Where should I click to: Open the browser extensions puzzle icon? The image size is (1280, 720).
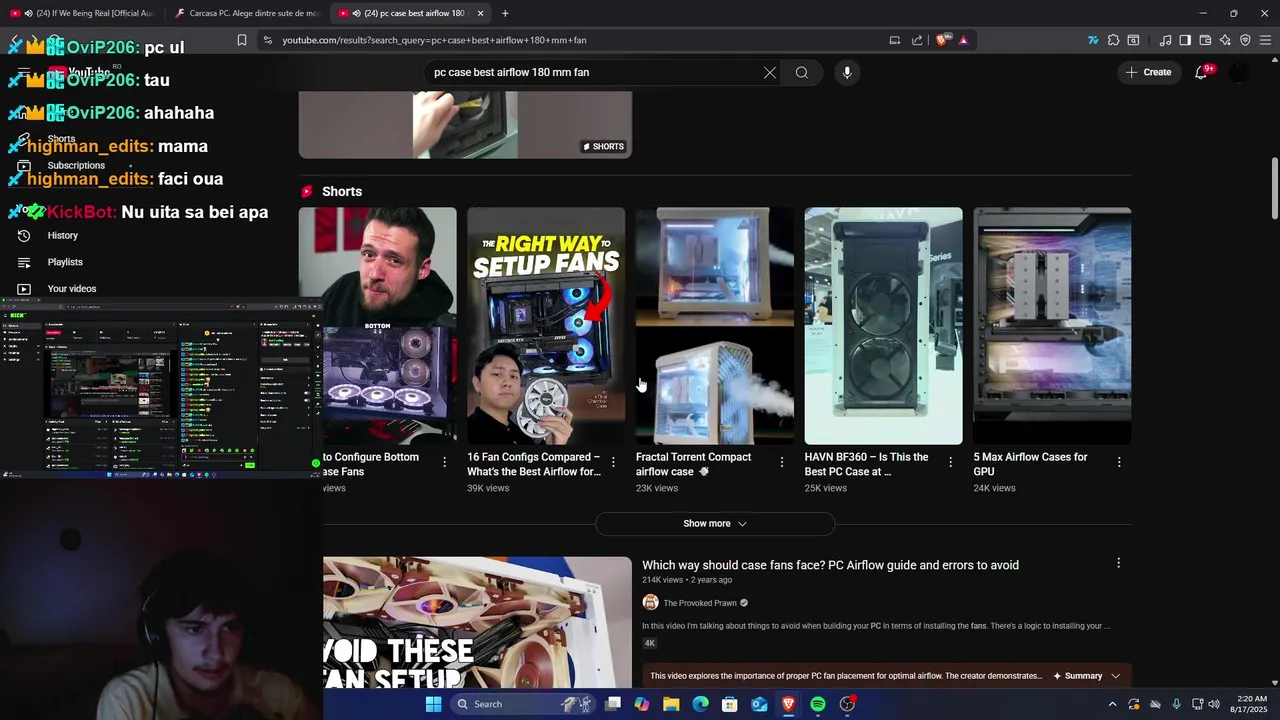click(x=1113, y=40)
